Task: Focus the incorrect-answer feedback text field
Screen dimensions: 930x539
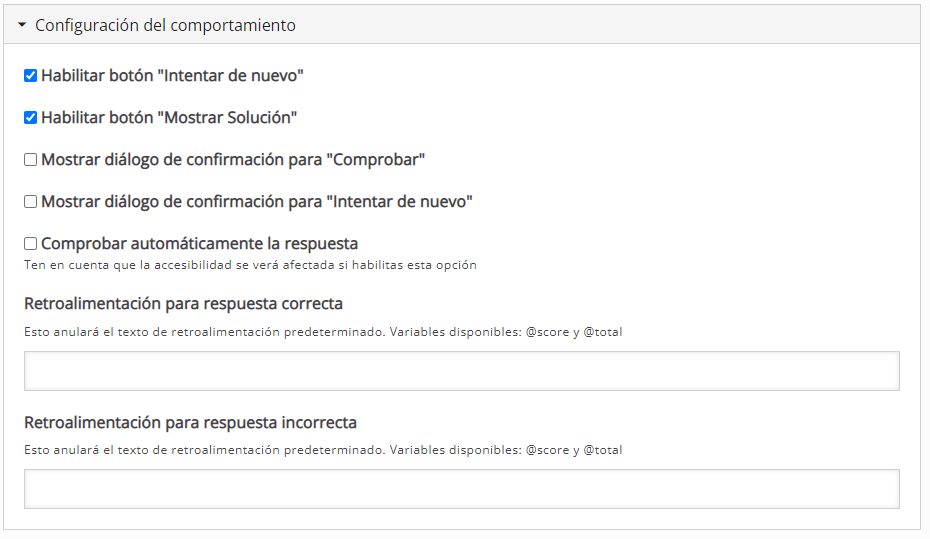Action: [461, 489]
